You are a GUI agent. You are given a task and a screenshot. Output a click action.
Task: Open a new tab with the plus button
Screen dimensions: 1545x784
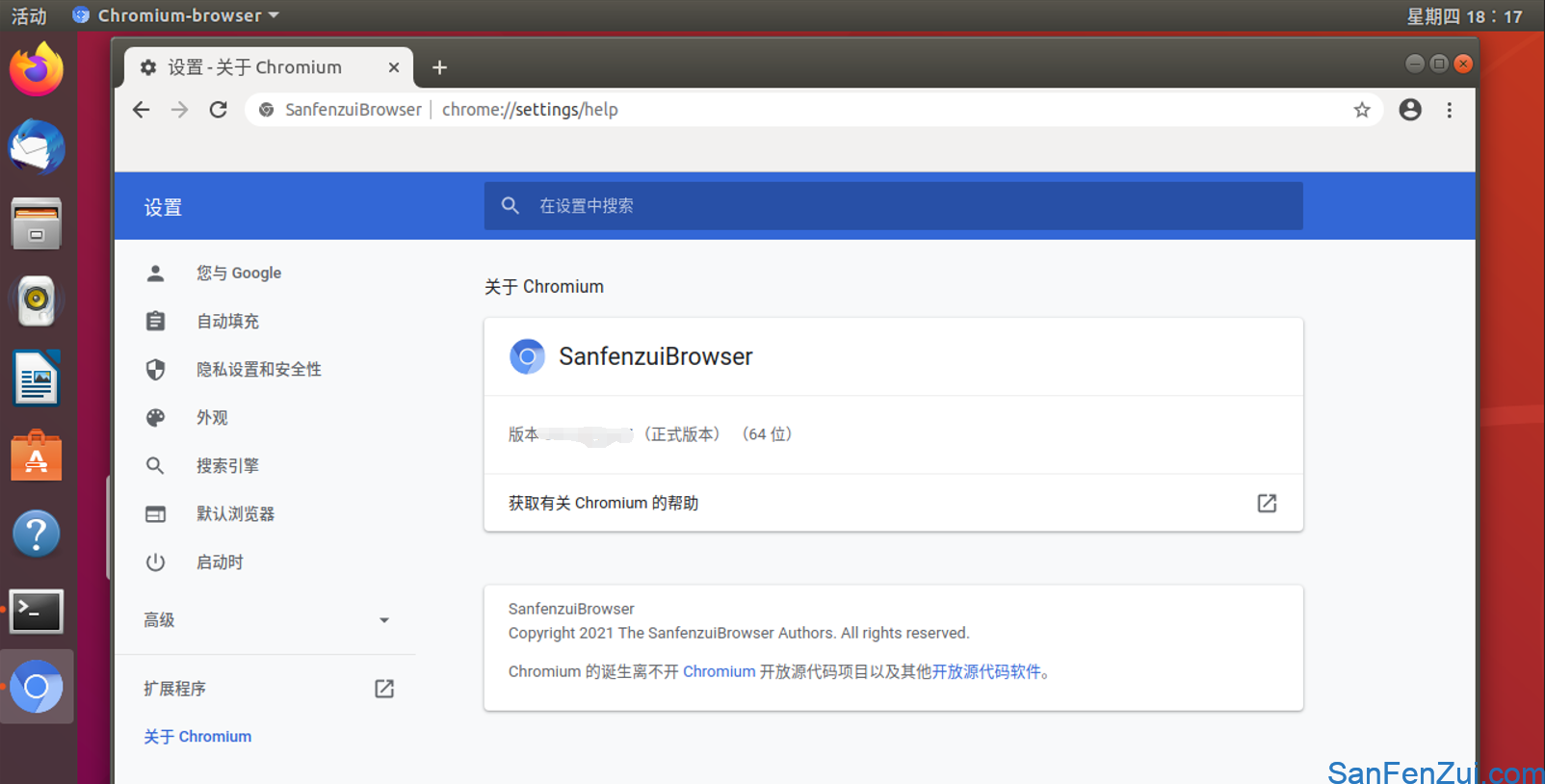439,67
